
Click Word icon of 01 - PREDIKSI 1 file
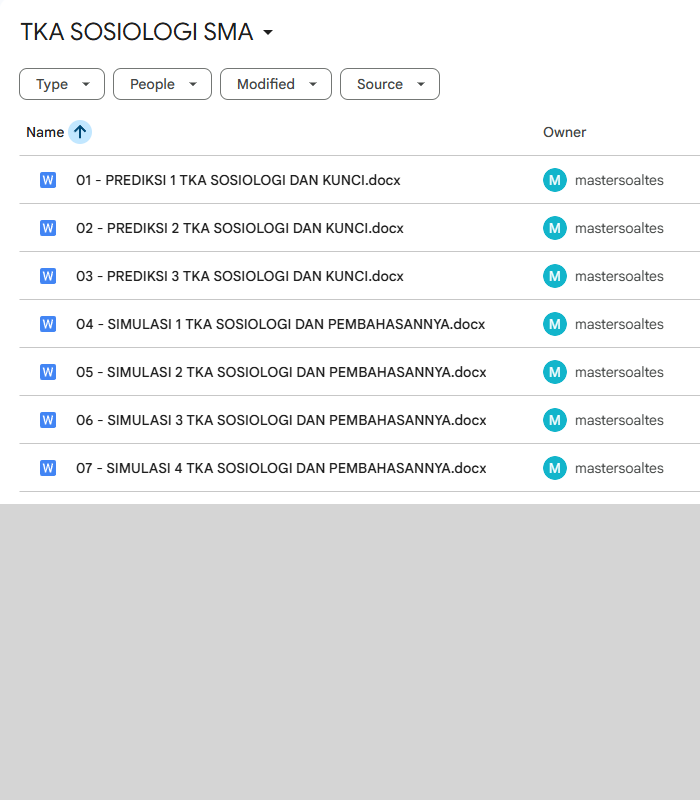pyautogui.click(x=48, y=180)
